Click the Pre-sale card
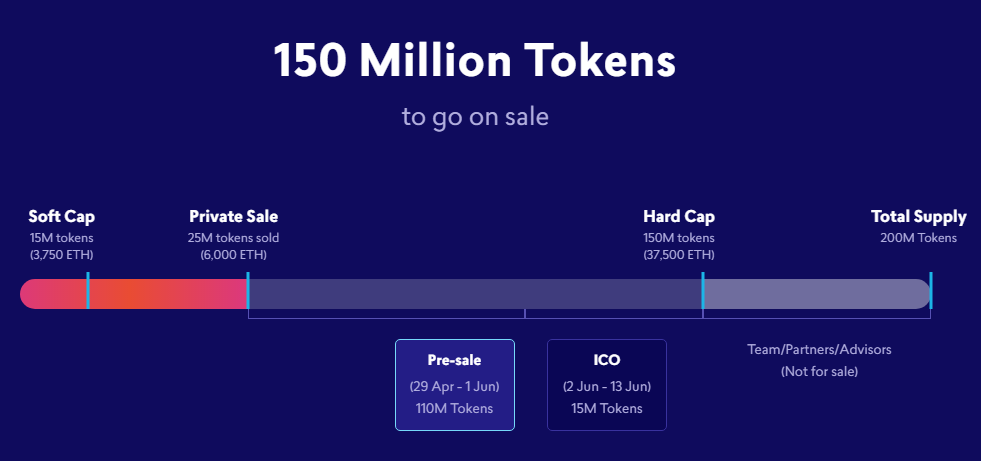 pyautogui.click(x=454, y=384)
